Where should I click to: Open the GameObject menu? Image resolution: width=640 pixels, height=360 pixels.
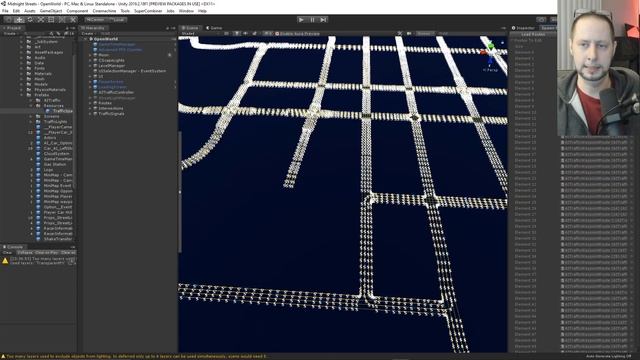(x=51, y=11)
